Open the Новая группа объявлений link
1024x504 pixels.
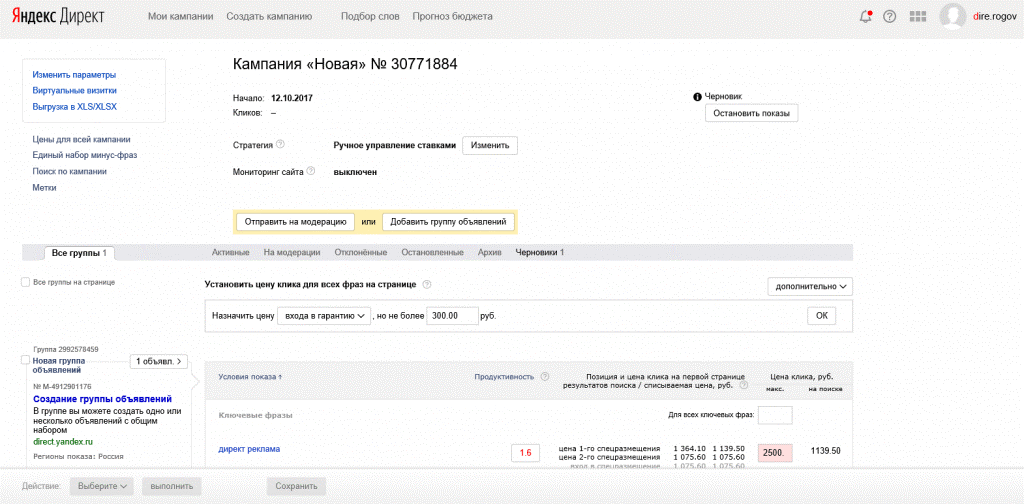point(59,364)
